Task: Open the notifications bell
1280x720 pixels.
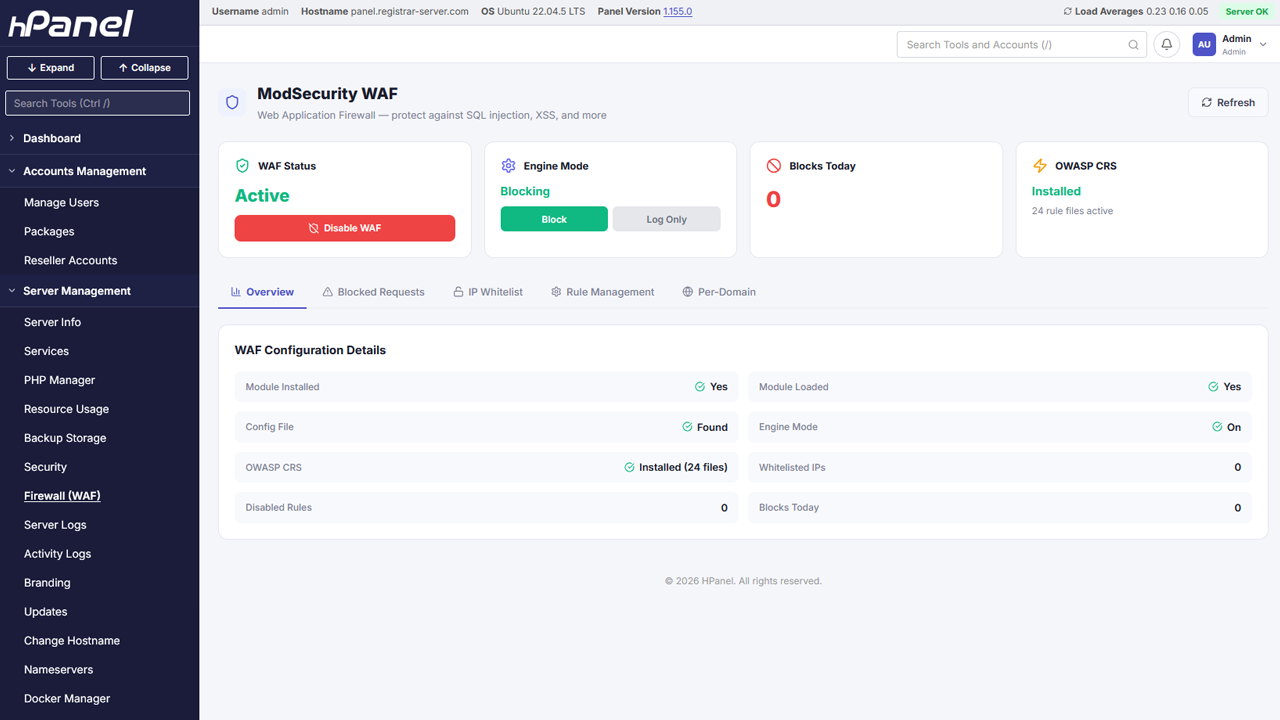Action: (1166, 45)
